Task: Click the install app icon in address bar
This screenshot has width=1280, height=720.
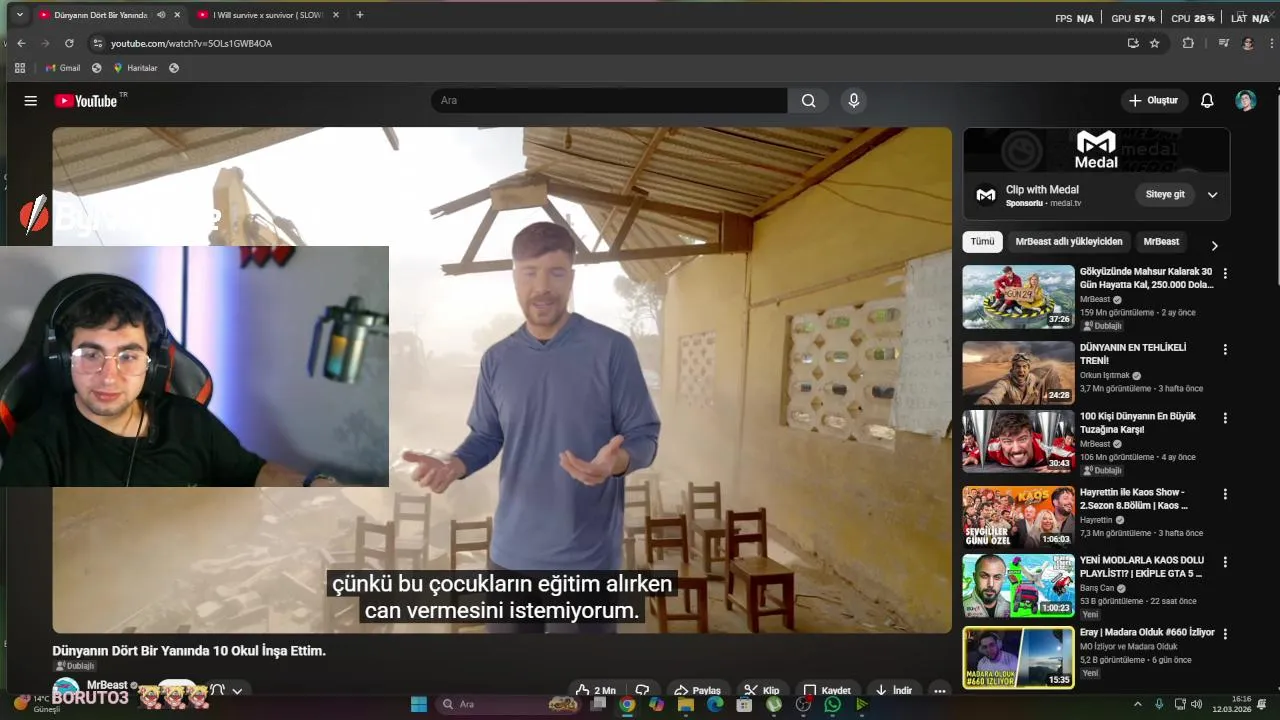Action: [x=1132, y=43]
